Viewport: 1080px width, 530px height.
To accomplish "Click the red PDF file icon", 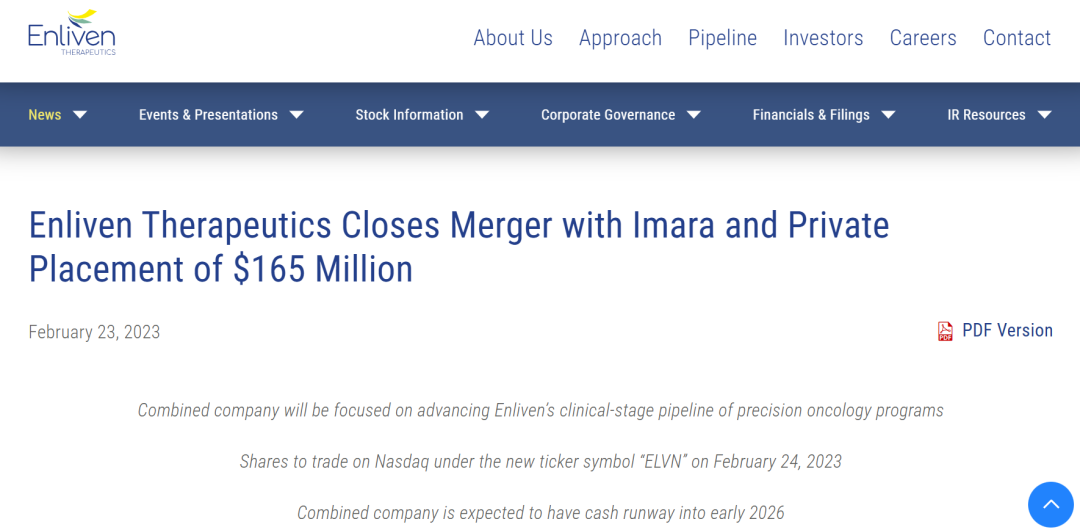I will 945,331.
